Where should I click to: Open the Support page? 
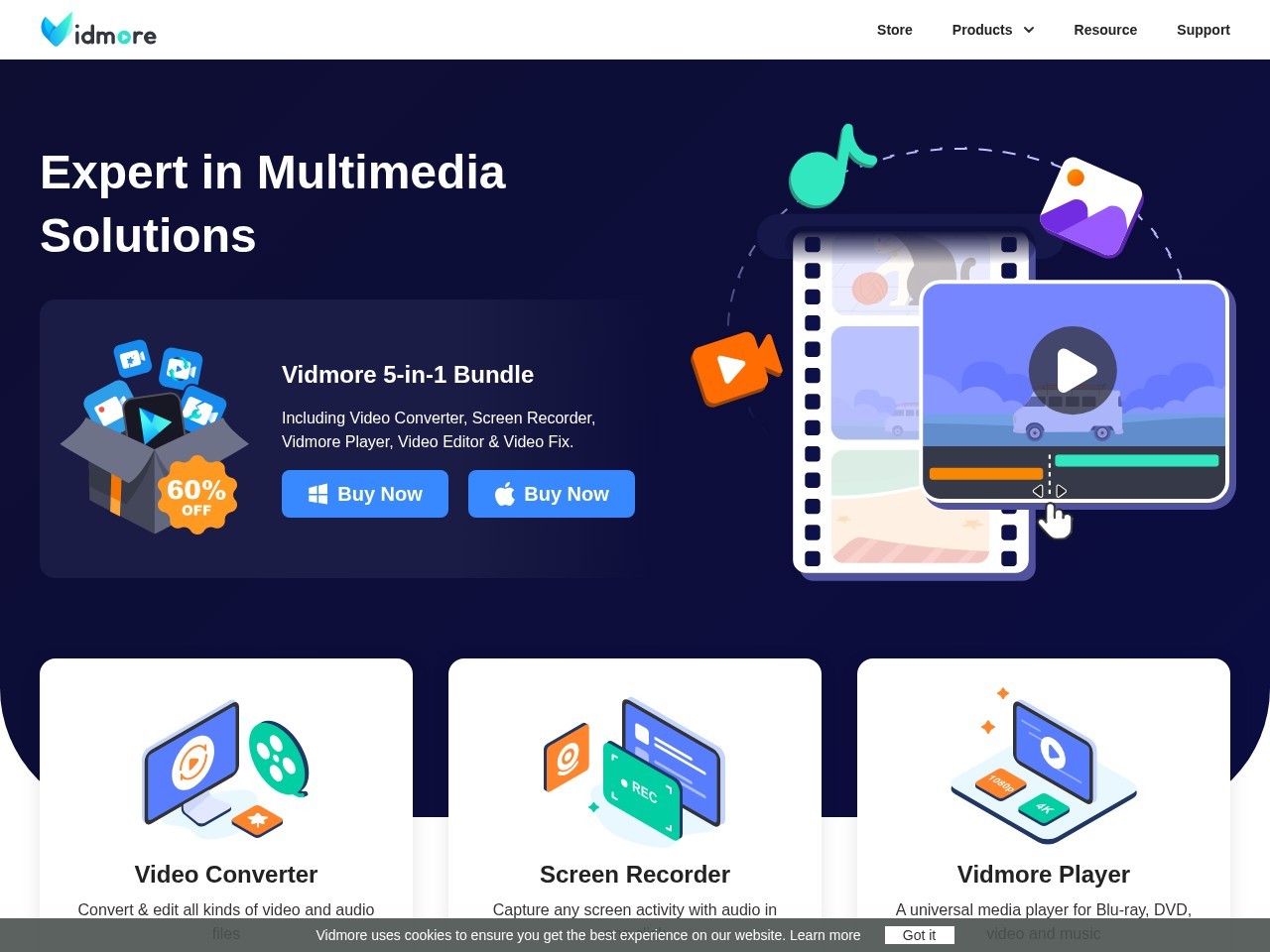(1203, 30)
